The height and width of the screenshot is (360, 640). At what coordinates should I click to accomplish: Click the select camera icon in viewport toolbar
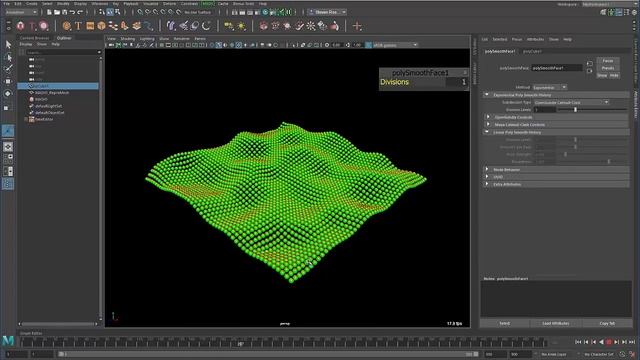point(111,45)
